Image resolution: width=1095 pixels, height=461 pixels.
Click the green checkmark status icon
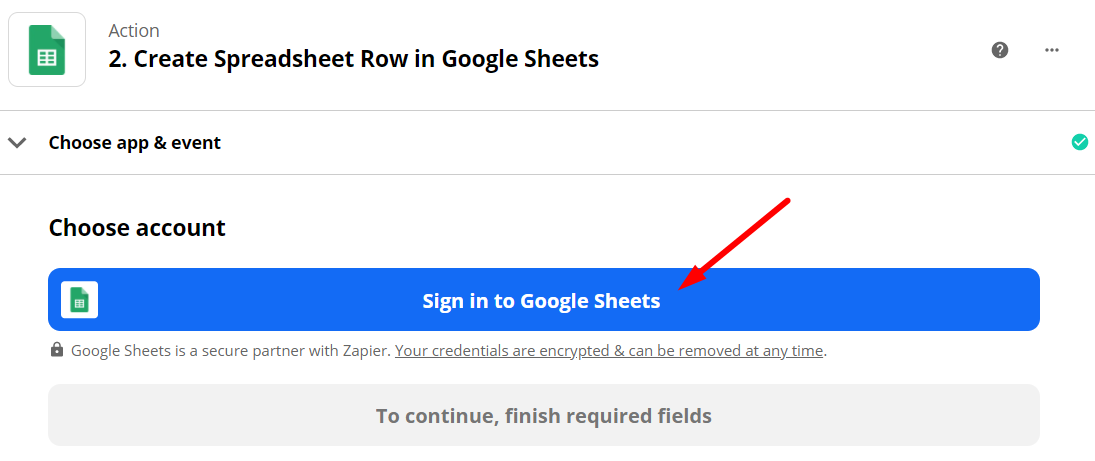[1079, 142]
